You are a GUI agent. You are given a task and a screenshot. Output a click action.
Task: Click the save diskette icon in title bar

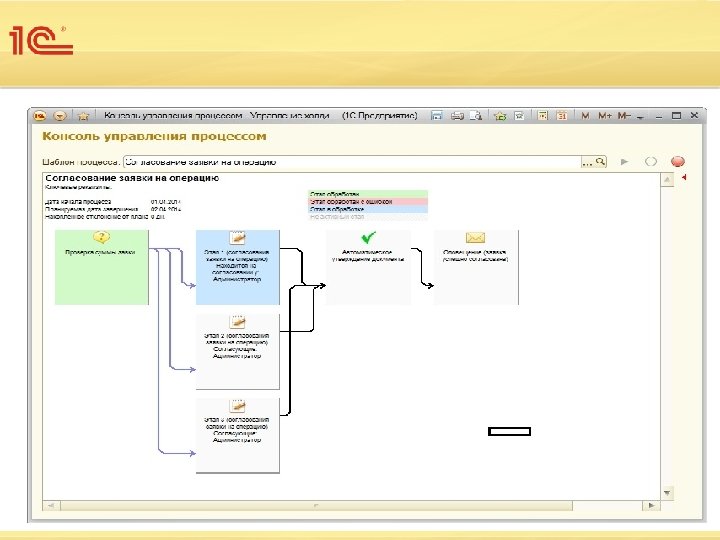click(437, 116)
